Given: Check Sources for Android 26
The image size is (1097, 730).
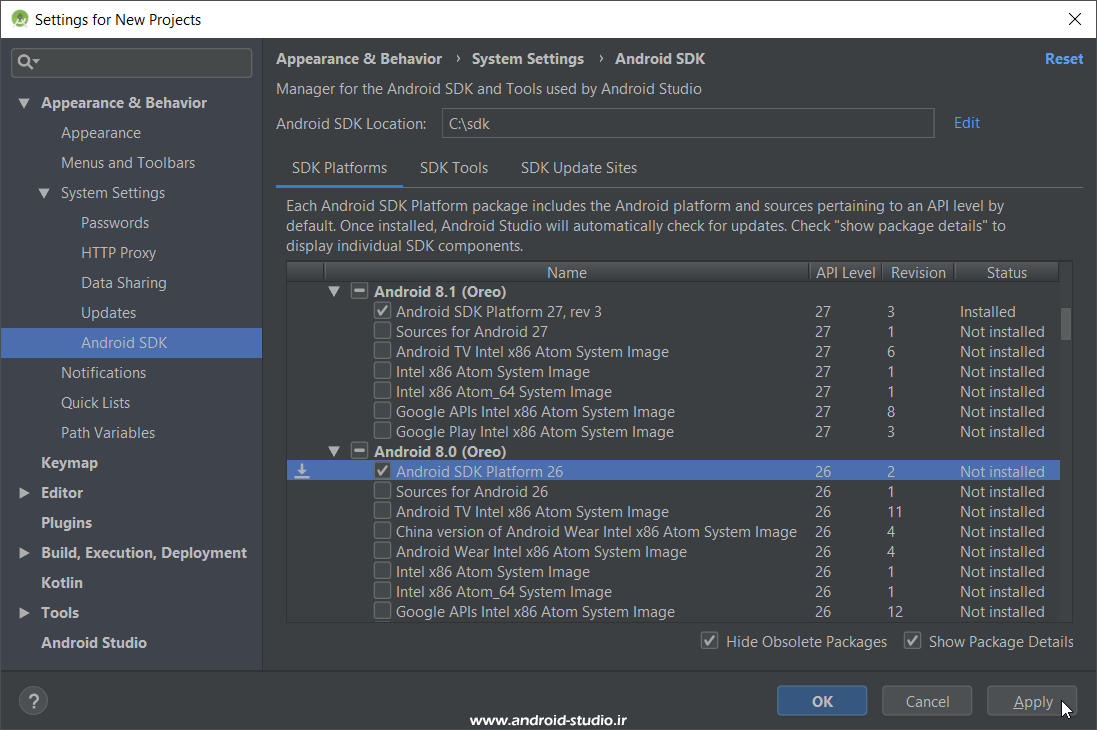Looking at the screenshot, I should click(382, 491).
